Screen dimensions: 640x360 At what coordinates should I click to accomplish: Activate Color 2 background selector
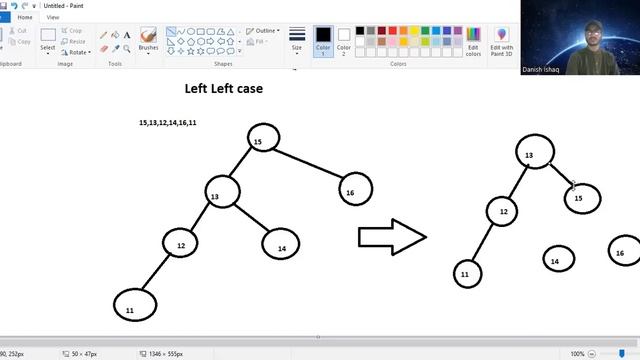coord(344,41)
